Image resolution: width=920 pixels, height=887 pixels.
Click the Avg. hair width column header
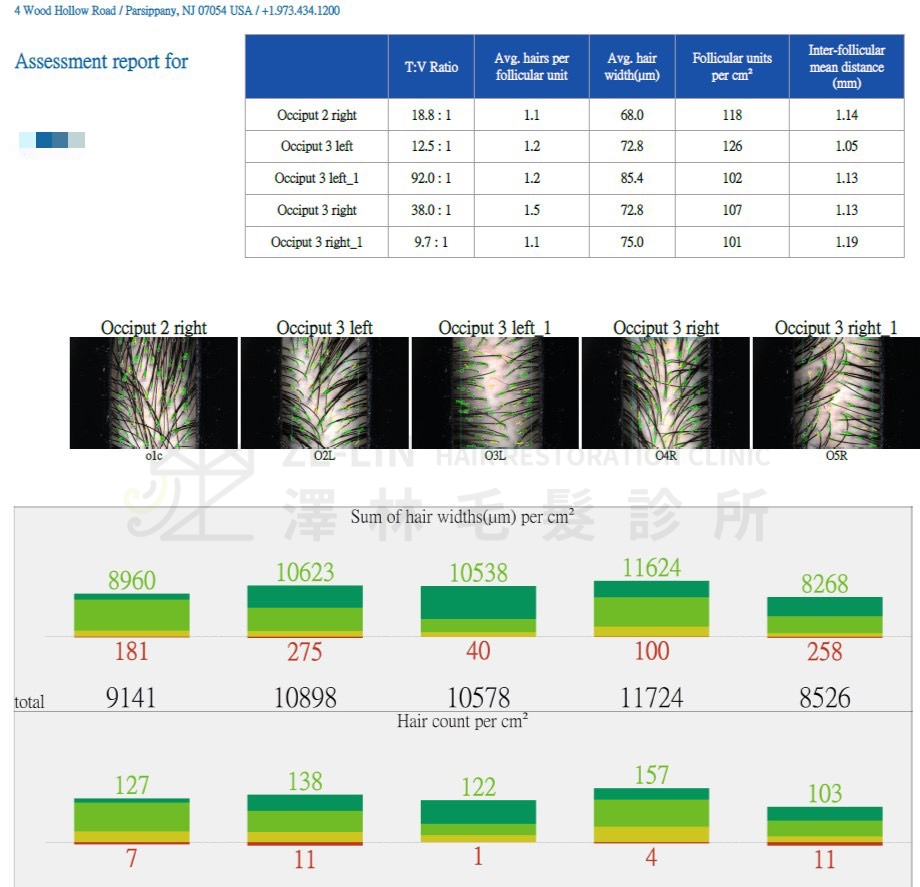(x=632, y=67)
